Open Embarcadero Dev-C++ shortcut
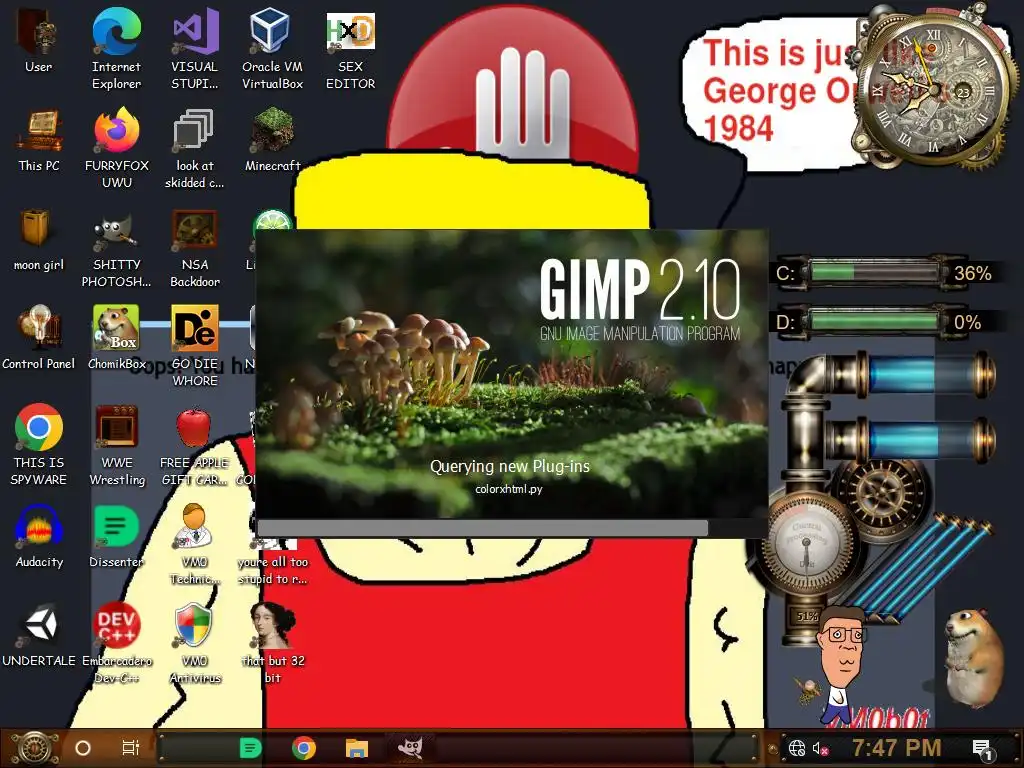Screen dimensions: 1024x768 click(116, 643)
